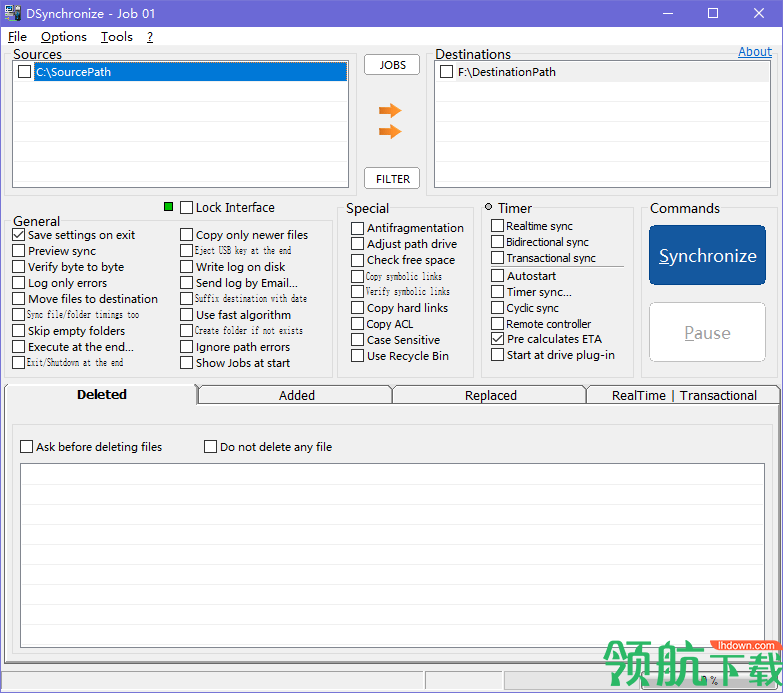Screen dimensions: 783x693
Task: Click the DSynchronize app icon in title bar
Action: click(x=12, y=13)
